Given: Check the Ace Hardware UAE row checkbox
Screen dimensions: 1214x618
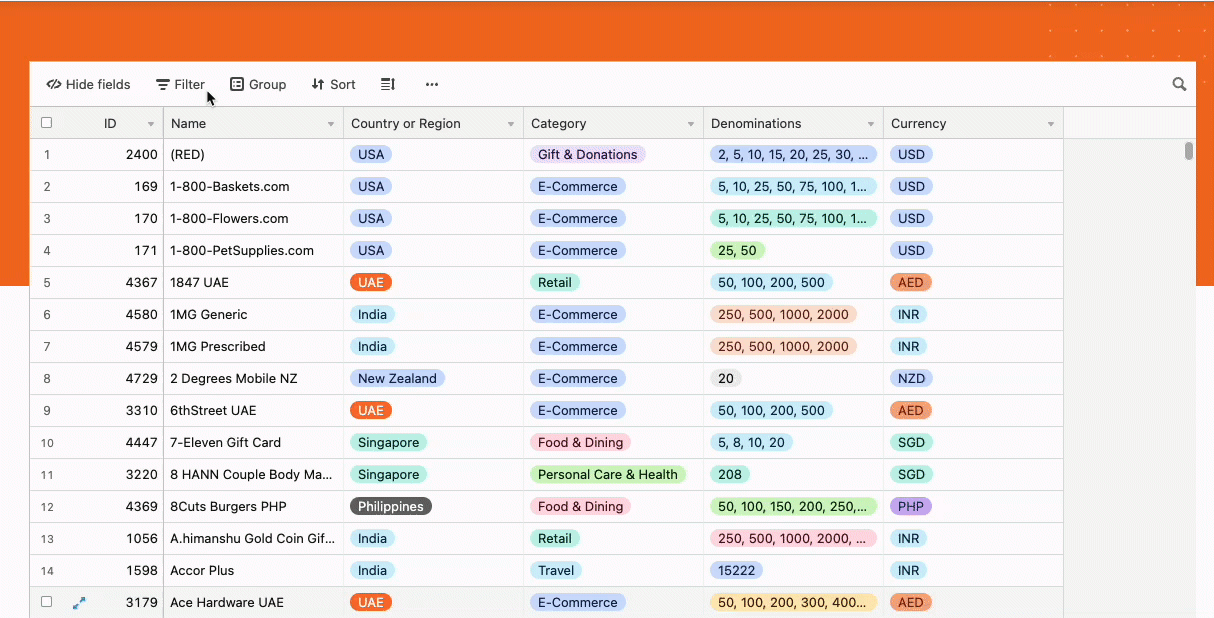Looking at the screenshot, I should pos(46,602).
